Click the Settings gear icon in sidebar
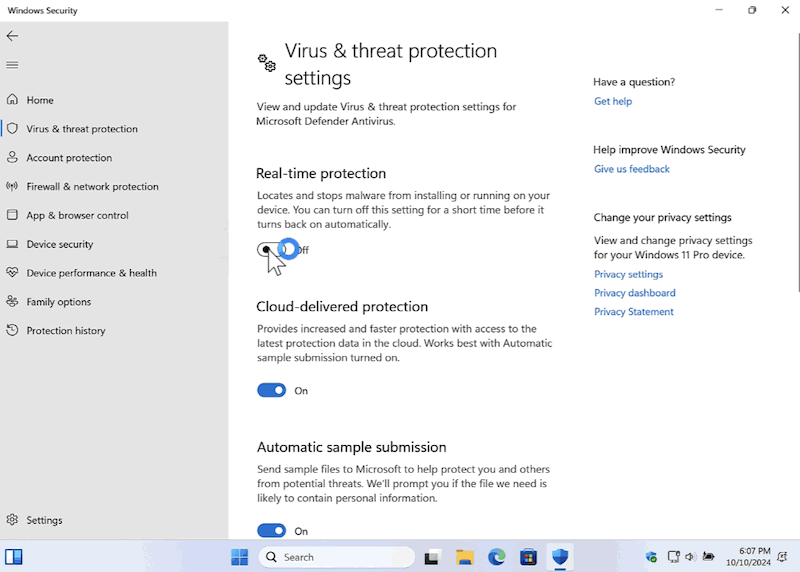800x572 pixels. click(x=12, y=519)
